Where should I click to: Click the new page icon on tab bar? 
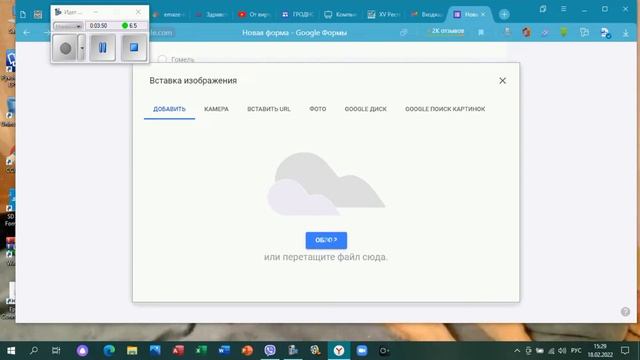pos(23,15)
